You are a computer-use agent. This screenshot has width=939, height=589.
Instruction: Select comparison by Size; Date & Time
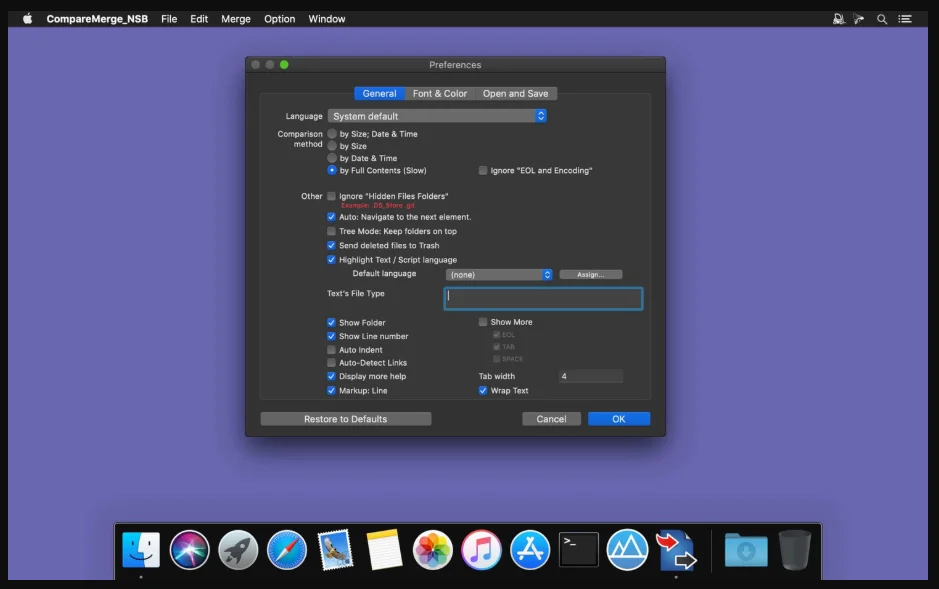click(x=332, y=134)
